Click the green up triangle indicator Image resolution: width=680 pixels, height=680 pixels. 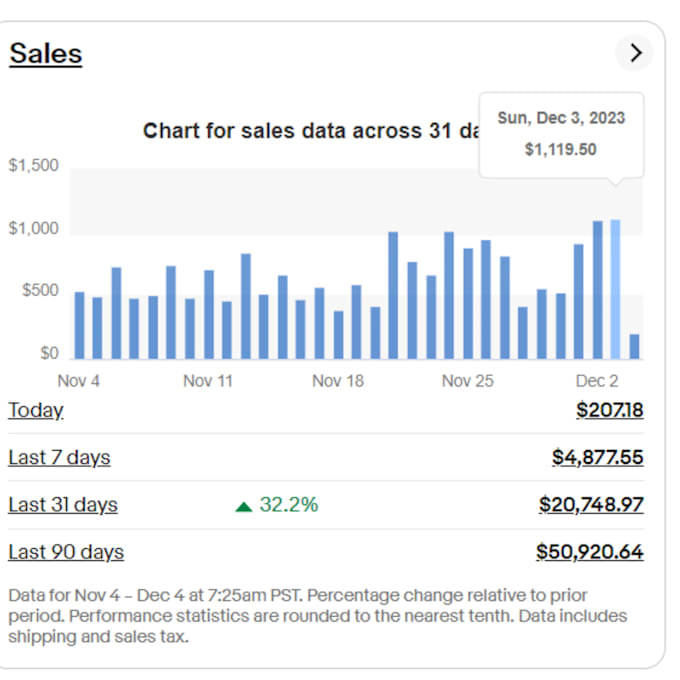244,507
